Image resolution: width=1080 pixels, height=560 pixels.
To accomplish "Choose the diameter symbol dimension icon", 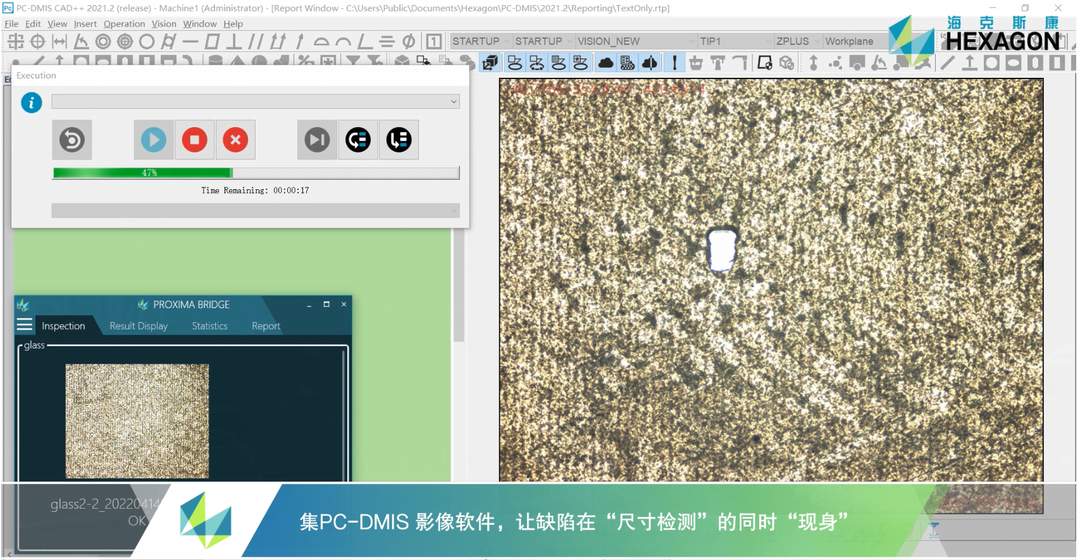I will [408, 41].
